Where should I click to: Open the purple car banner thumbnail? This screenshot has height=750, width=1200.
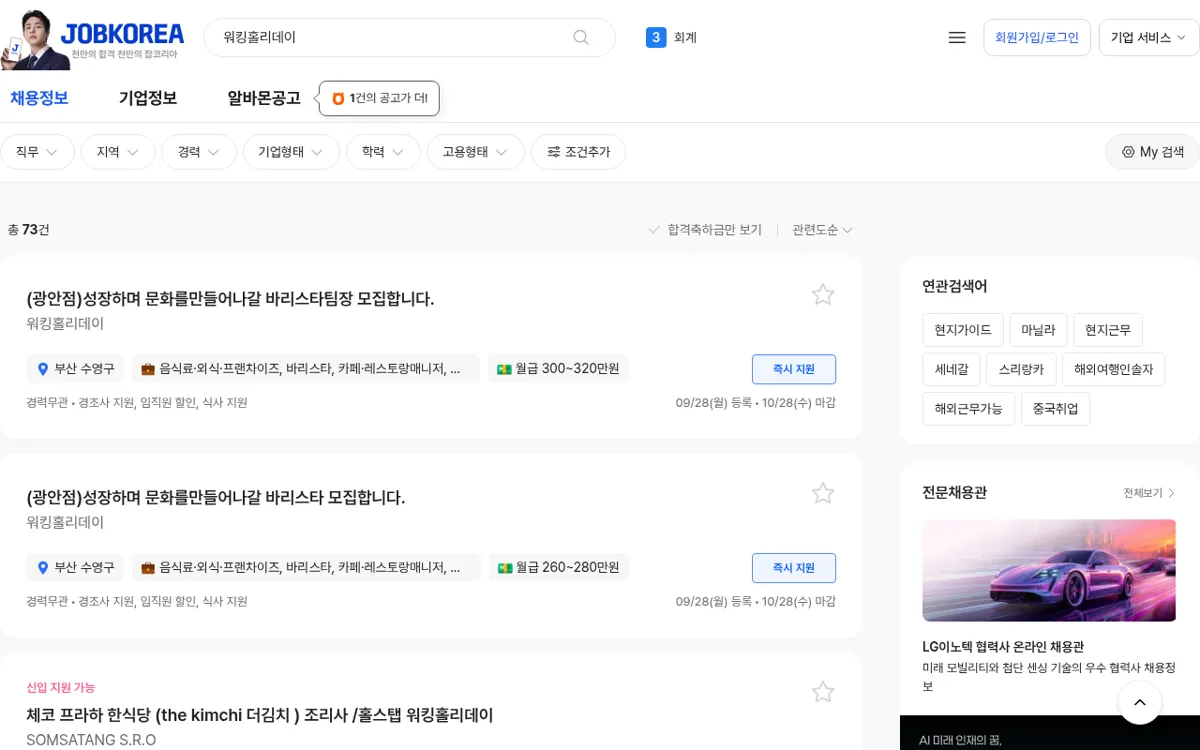click(x=1049, y=570)
